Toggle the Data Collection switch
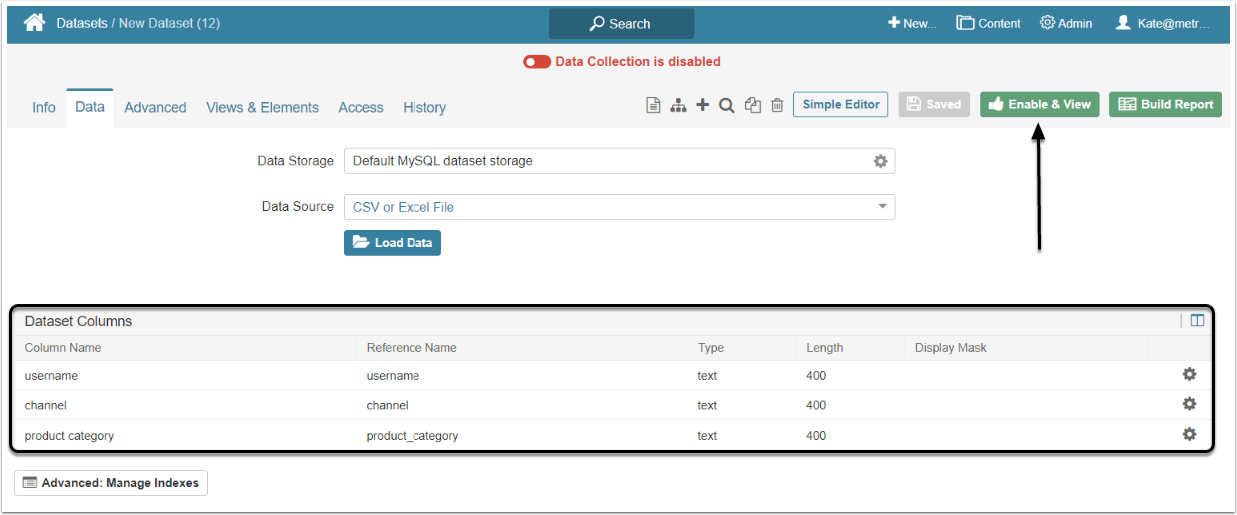 (537, 62)
